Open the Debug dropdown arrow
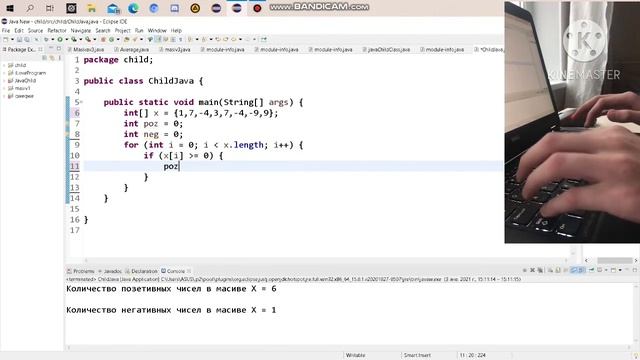This screenshot has height=360, width=640. point(52,40)
